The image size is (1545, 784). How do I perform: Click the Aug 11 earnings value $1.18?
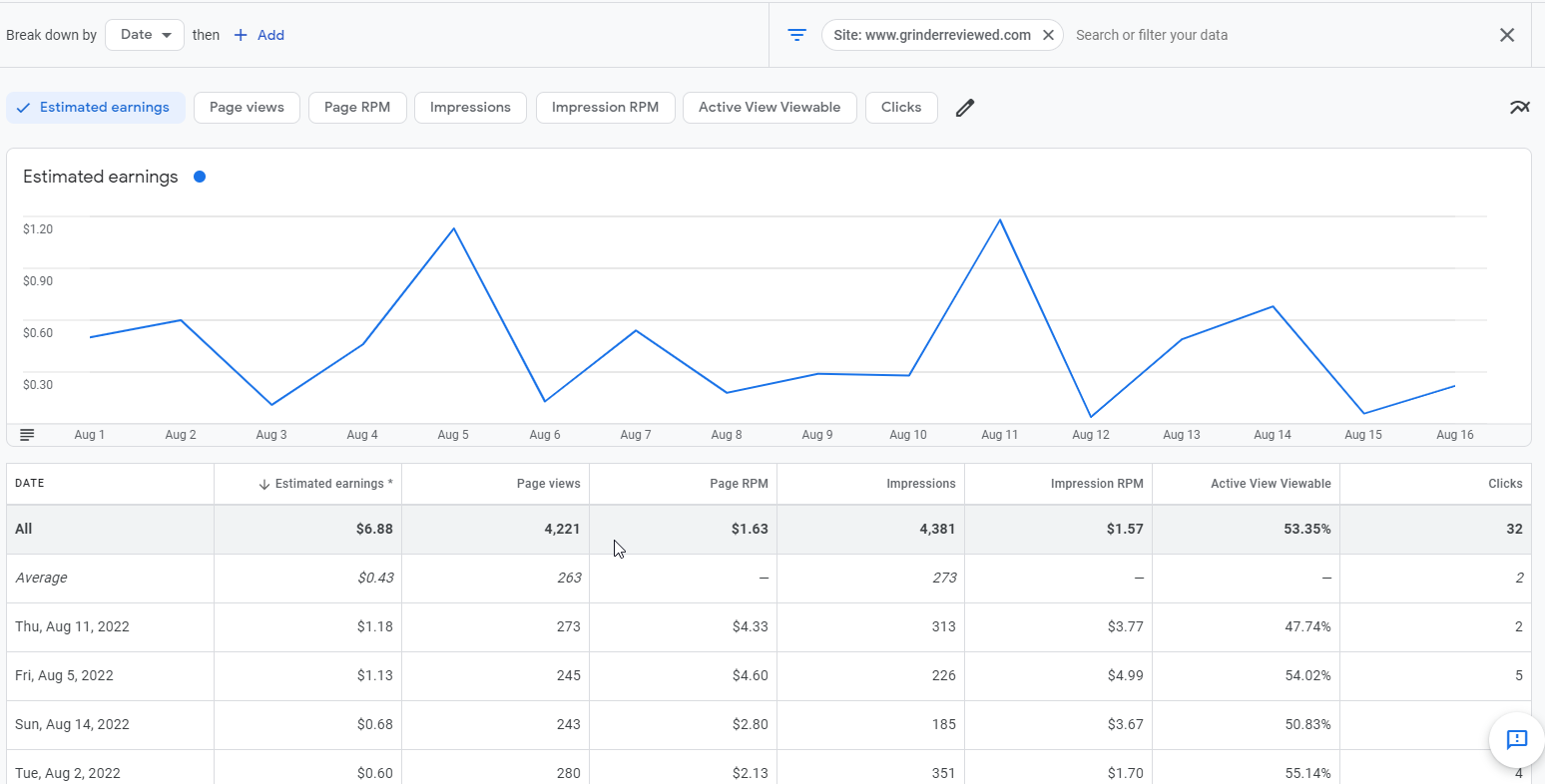(x=374, y=627)
